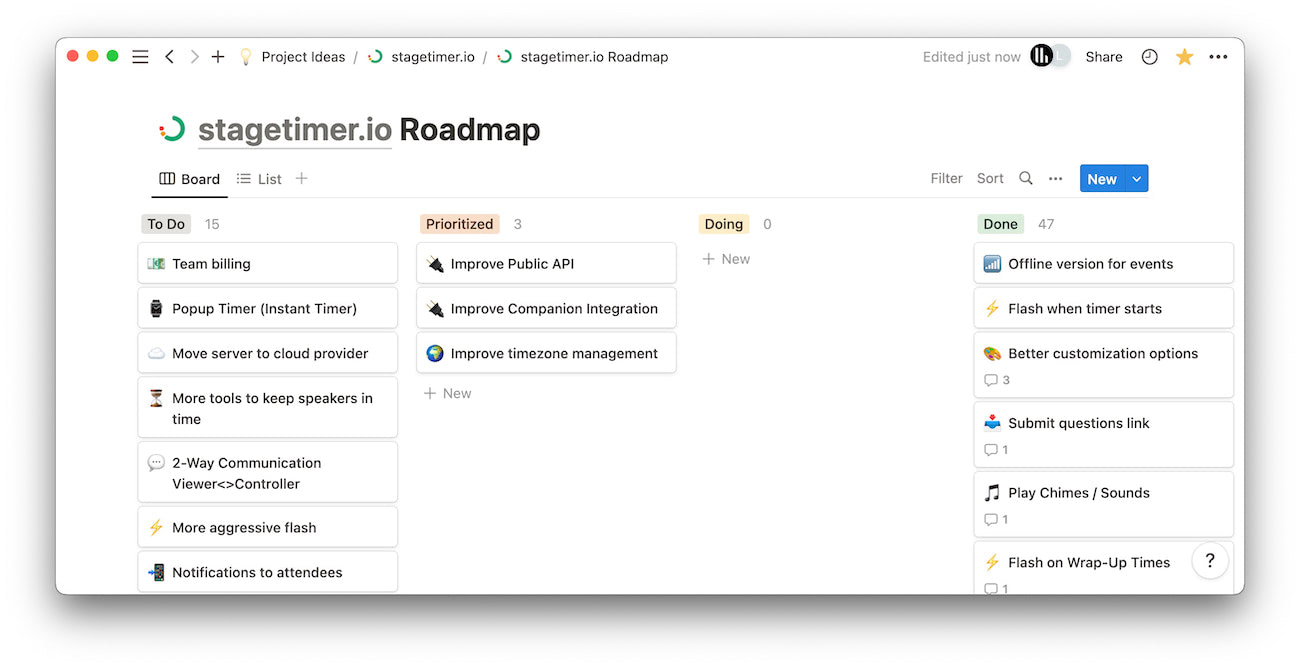
Task: Open the Filter menu
Action: click(945, 177)
